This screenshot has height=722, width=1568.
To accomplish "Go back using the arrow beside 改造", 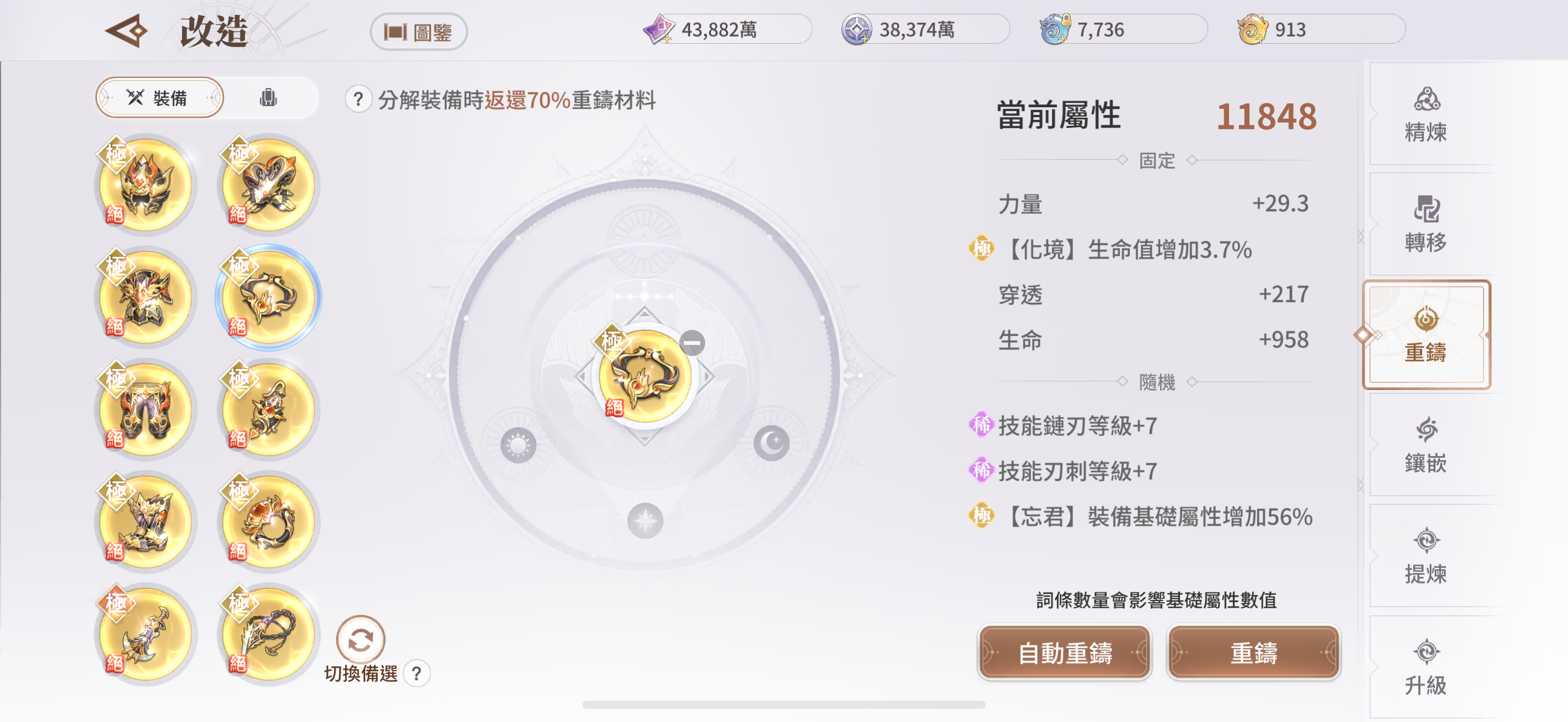I will point(127,31).
